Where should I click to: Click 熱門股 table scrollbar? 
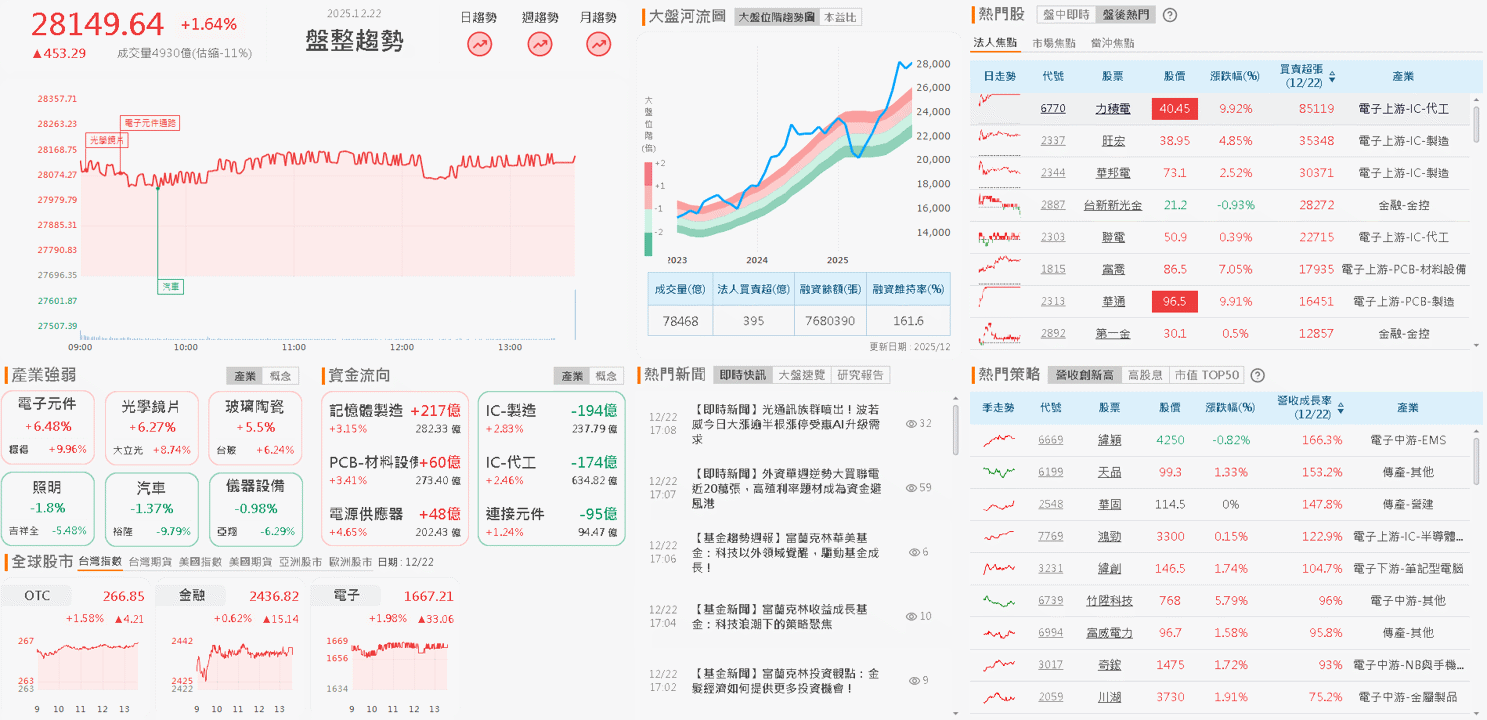[1476, 125]
